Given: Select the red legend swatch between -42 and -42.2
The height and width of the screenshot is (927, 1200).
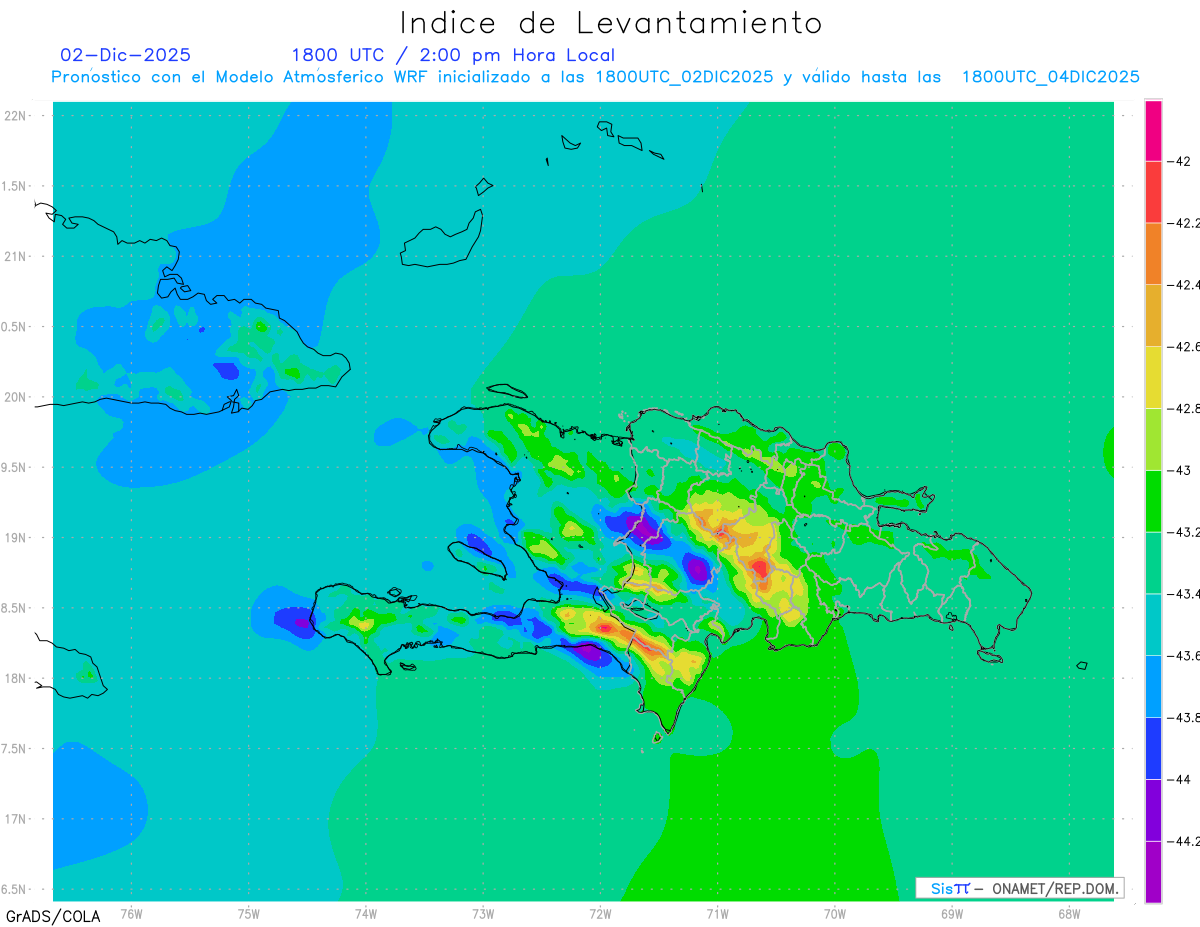Looking at the screenshot, I should [x=1153, y=192].
